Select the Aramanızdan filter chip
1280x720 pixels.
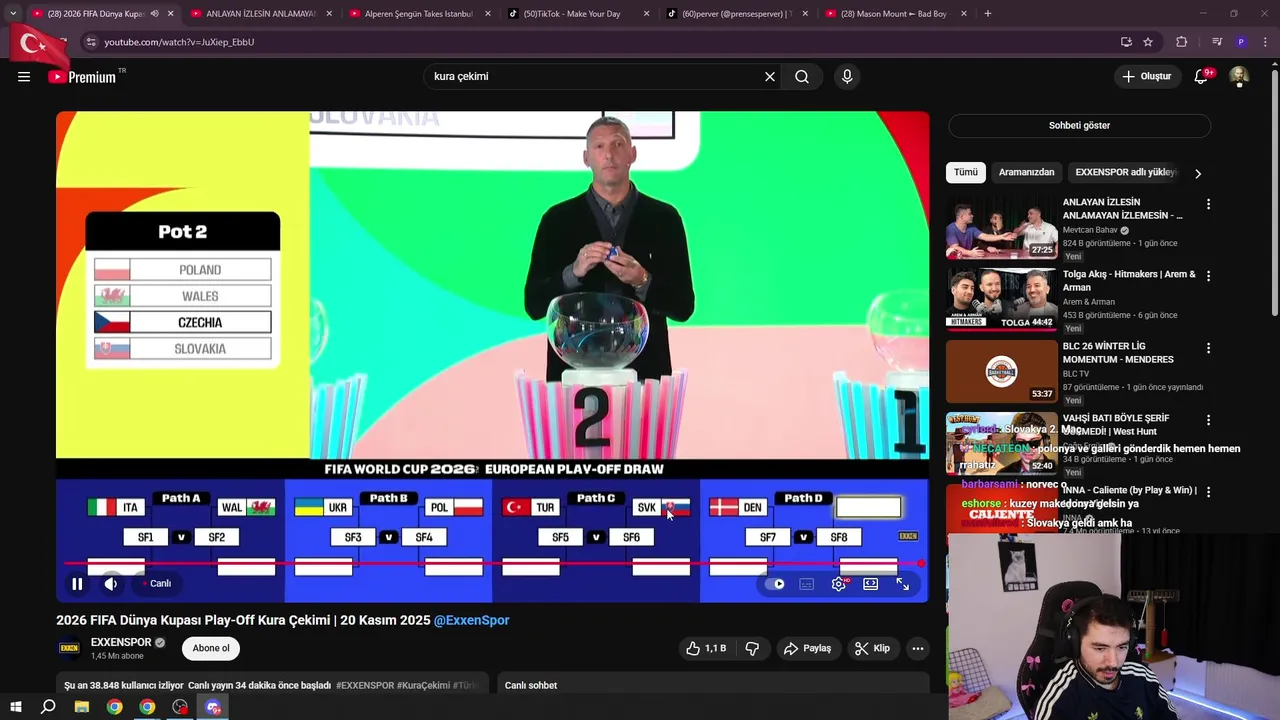point(1026,172)
